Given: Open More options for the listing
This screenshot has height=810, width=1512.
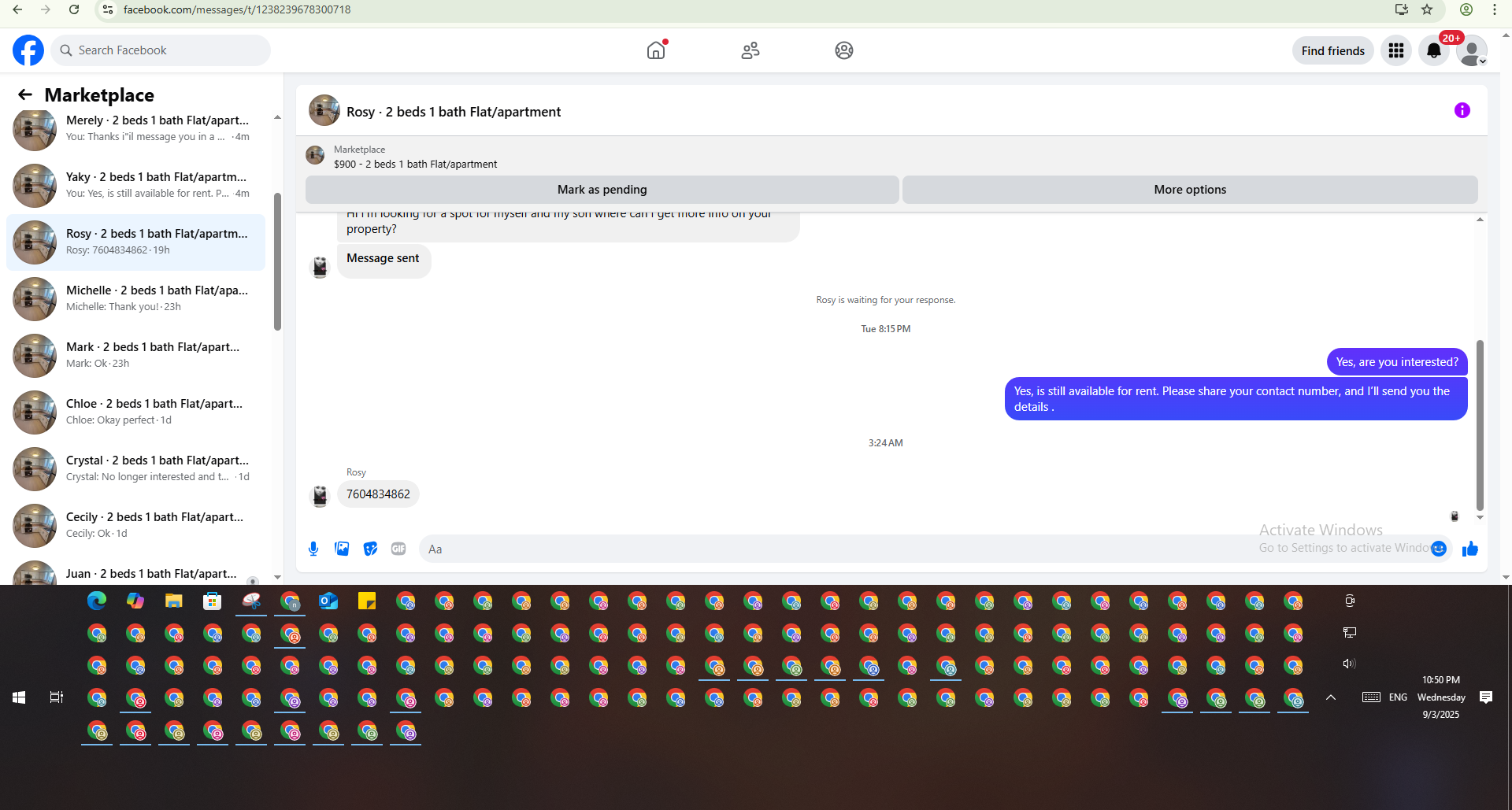Looking at the screenshot, I should (x=1190, y=190).
